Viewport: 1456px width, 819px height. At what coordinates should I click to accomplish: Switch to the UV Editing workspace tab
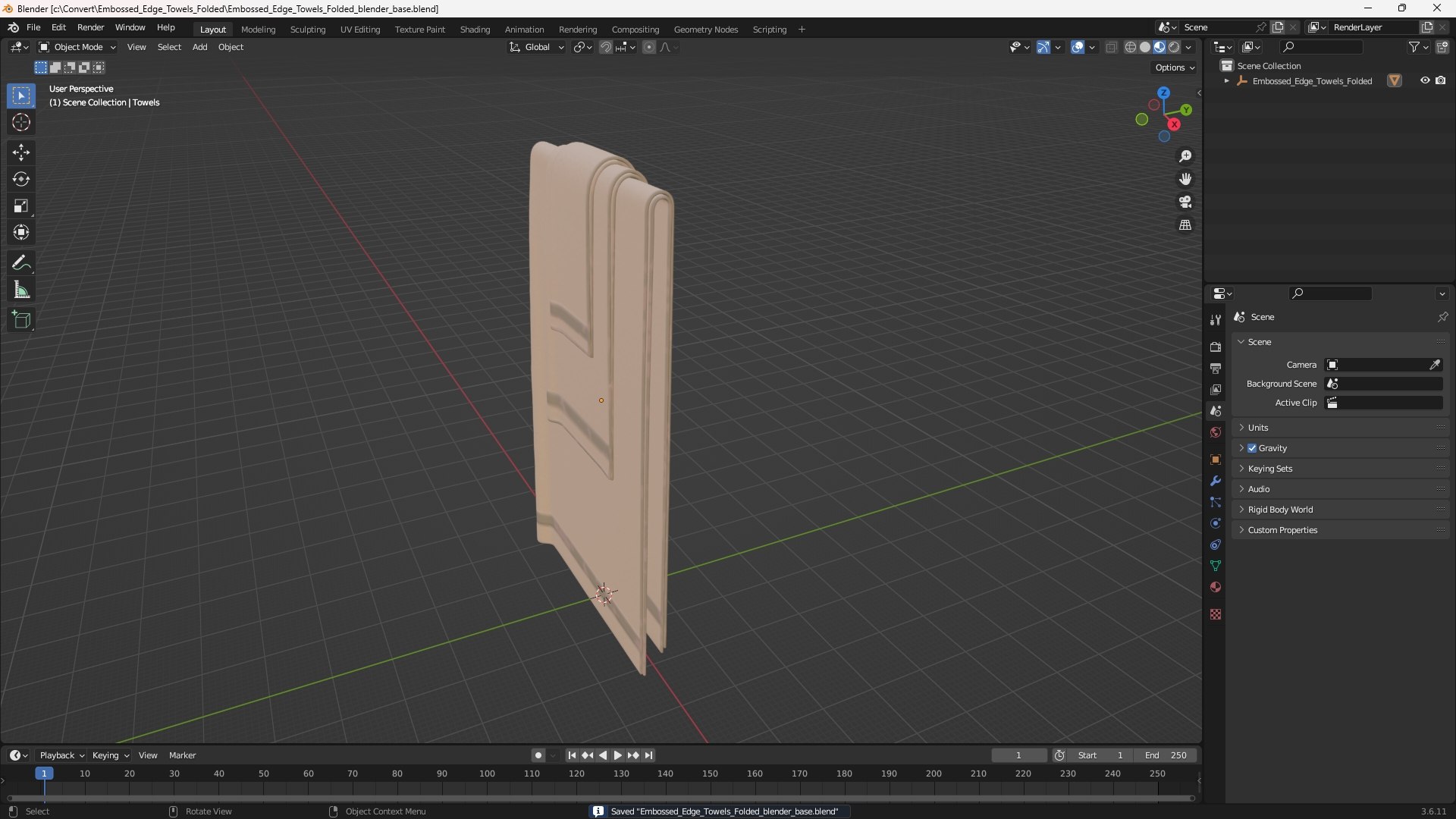pos(360,30)
